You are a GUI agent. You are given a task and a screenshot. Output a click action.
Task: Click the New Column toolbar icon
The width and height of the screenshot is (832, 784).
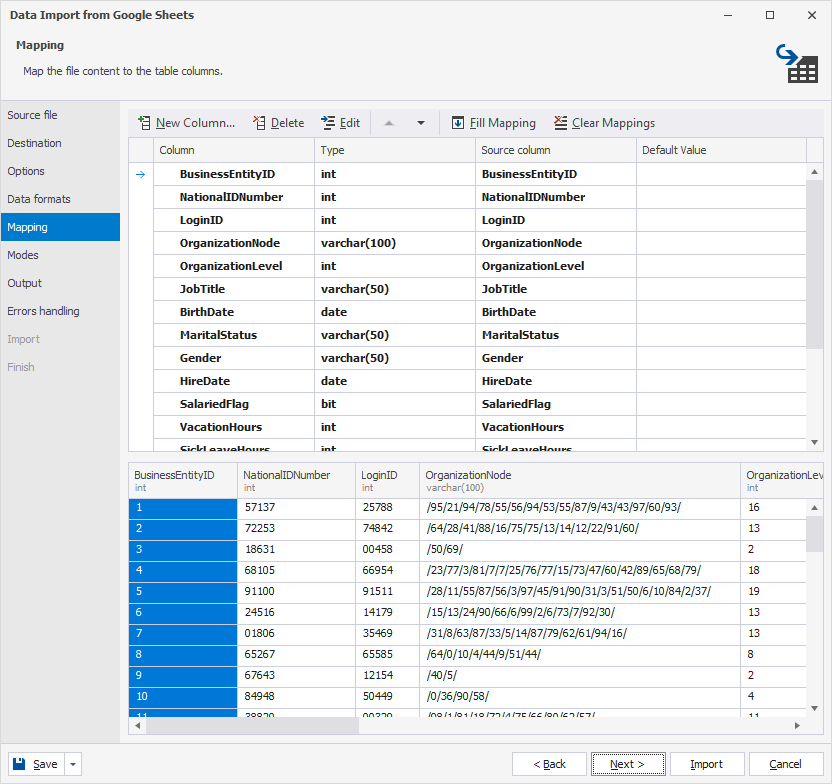pyautogui.click(x=144, y=123)
